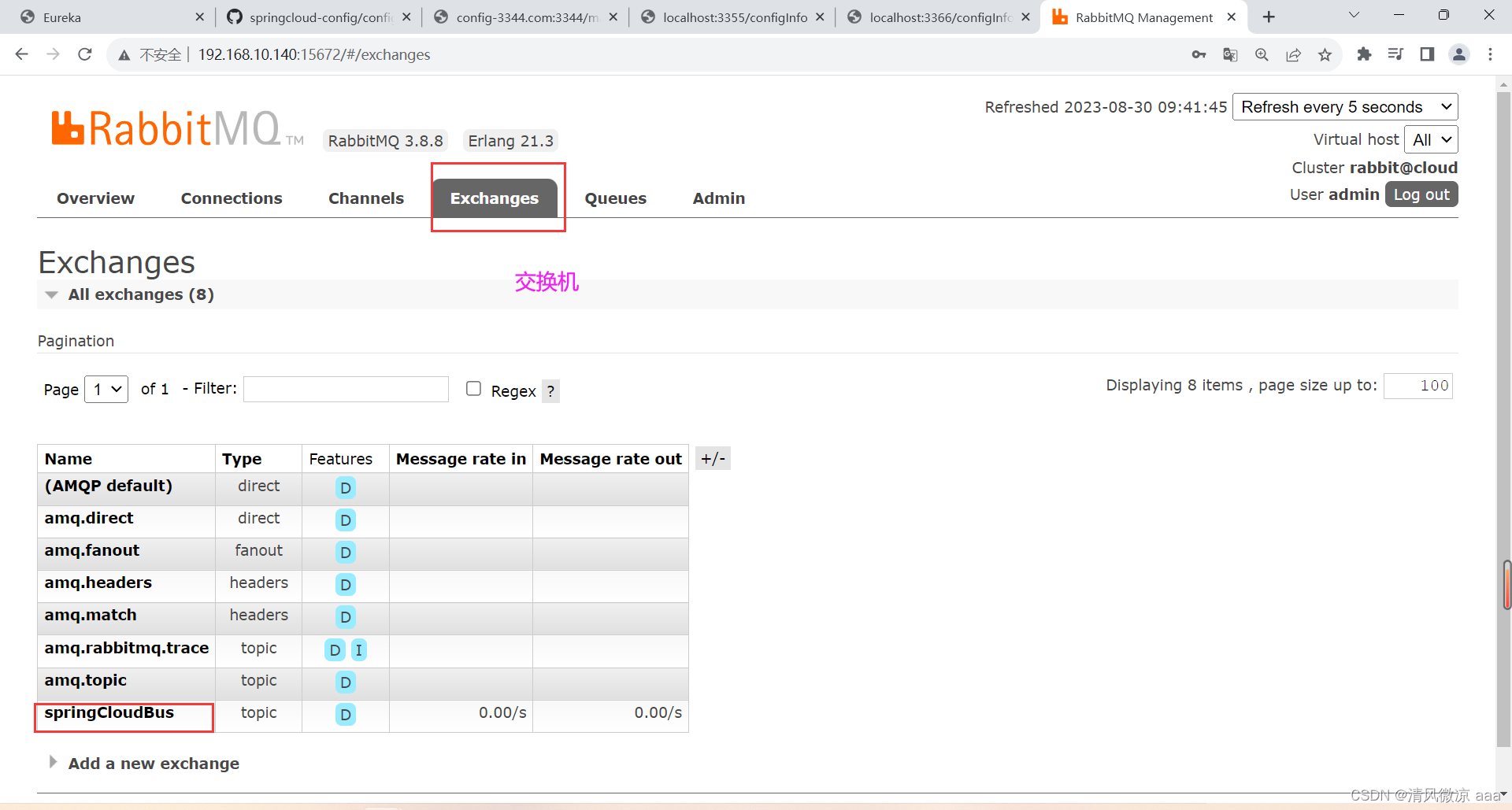Open the Refresh every 5 seconds dropdown
The height and width of the screenshot is (810, 1512).
point(1345,107)
